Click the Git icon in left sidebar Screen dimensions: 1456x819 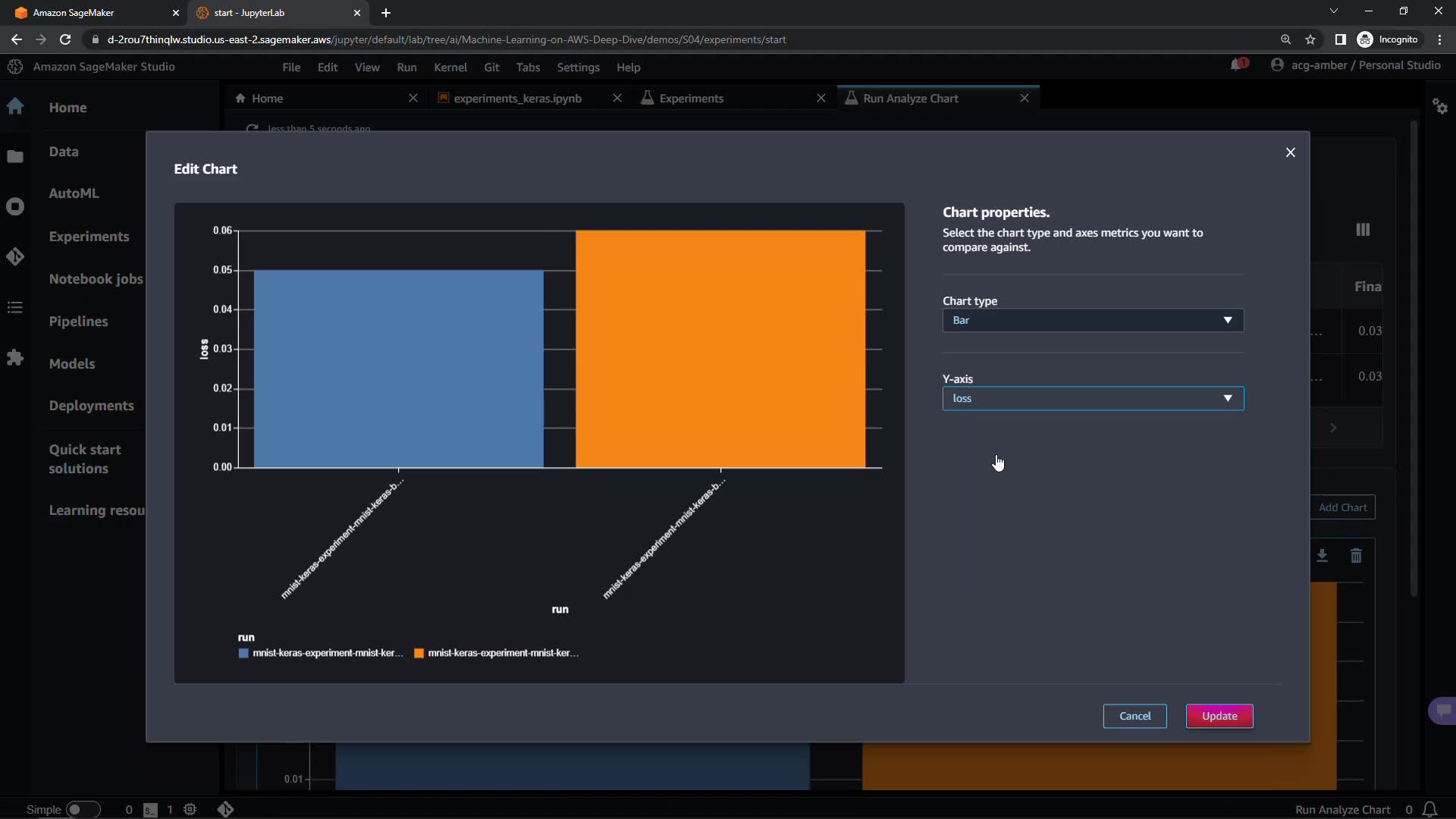(15, 257)
